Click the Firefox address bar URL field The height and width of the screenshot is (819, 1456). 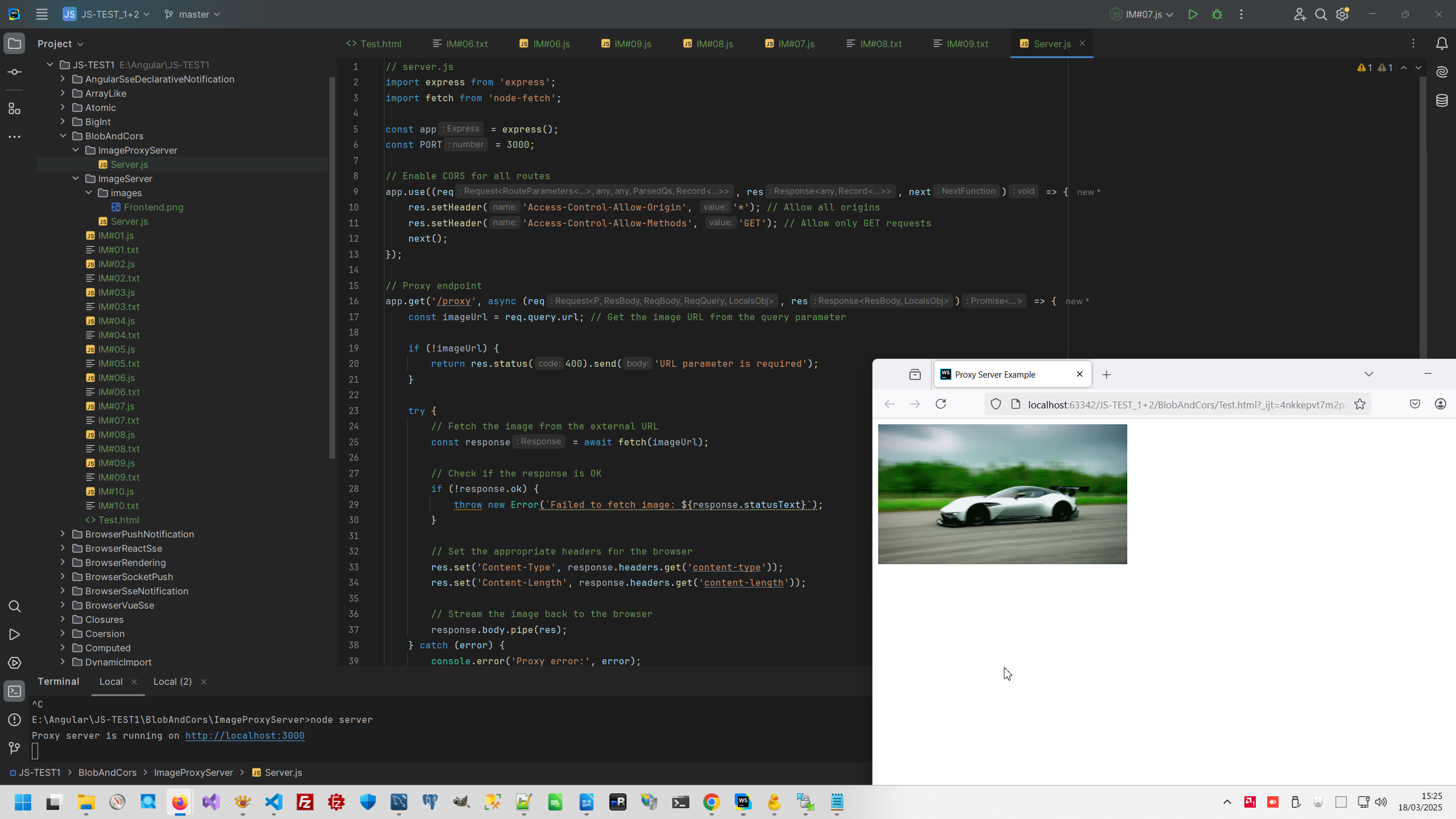(1183, 404)
